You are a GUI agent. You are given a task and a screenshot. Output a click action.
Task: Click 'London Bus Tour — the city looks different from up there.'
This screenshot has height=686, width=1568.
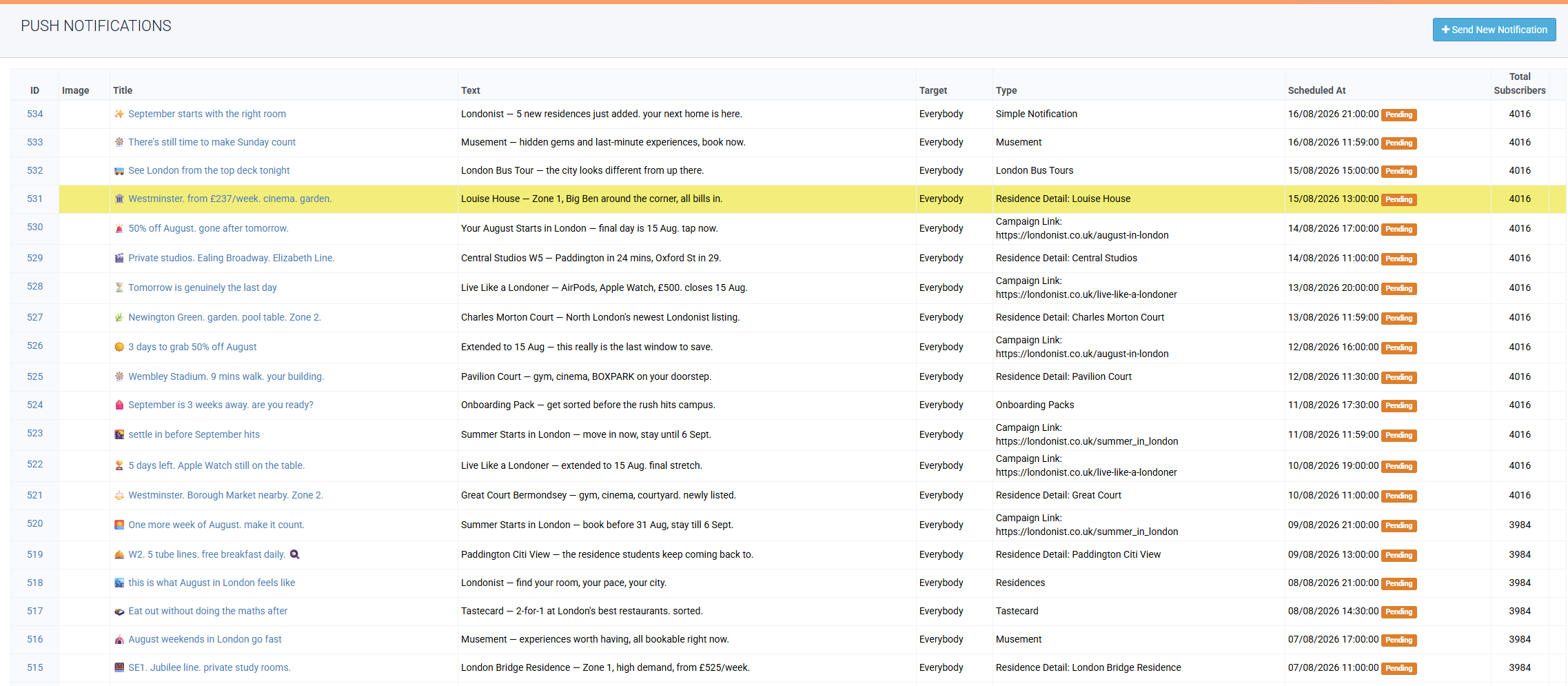coord(582,171)
